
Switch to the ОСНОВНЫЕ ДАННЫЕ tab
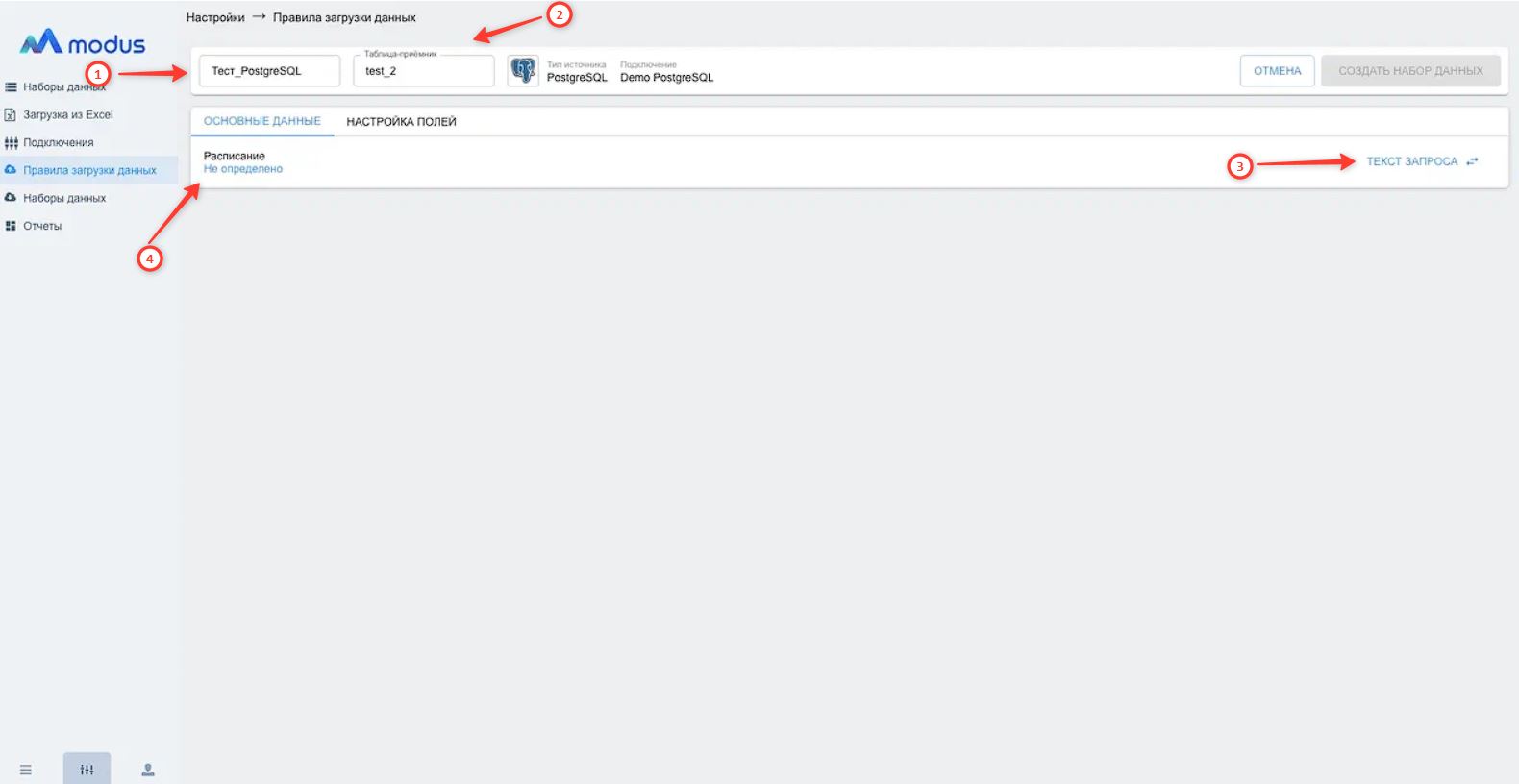point(262,122)
